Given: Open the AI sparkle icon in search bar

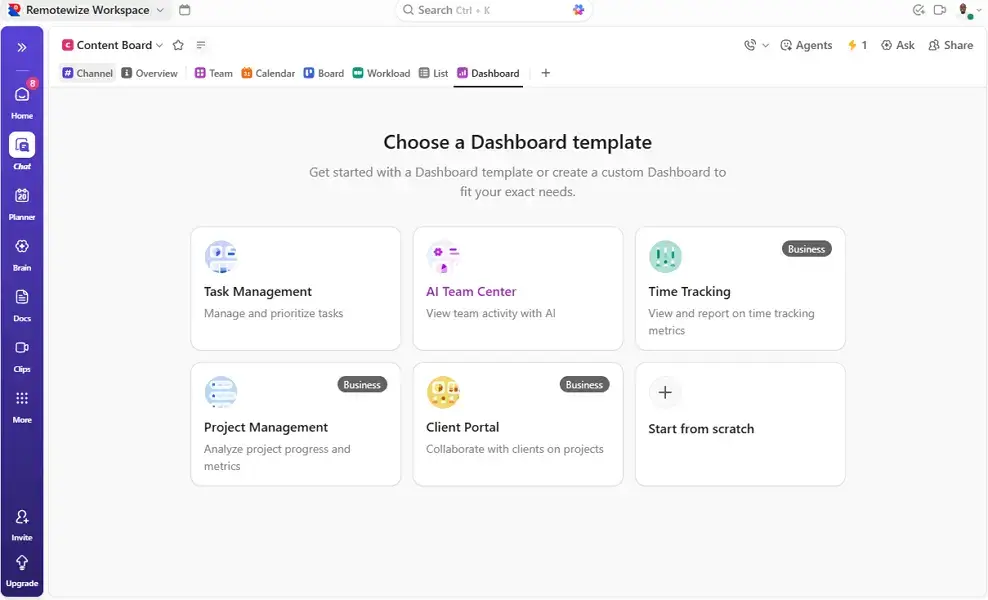Looking at the screenshot, I should [578, 9].
